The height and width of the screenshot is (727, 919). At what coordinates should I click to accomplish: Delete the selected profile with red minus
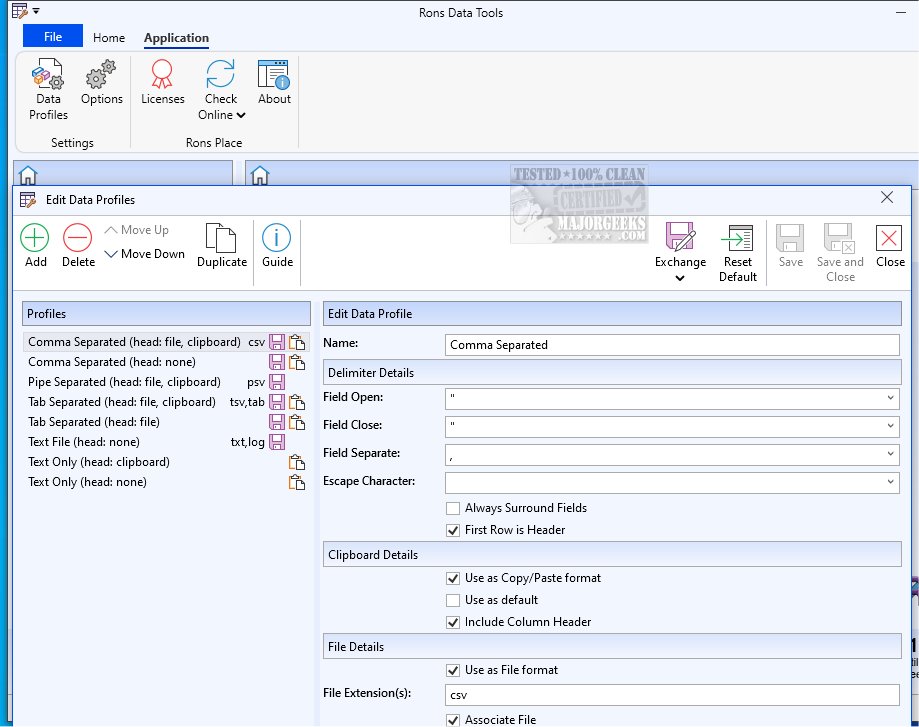tap(77, 237)
